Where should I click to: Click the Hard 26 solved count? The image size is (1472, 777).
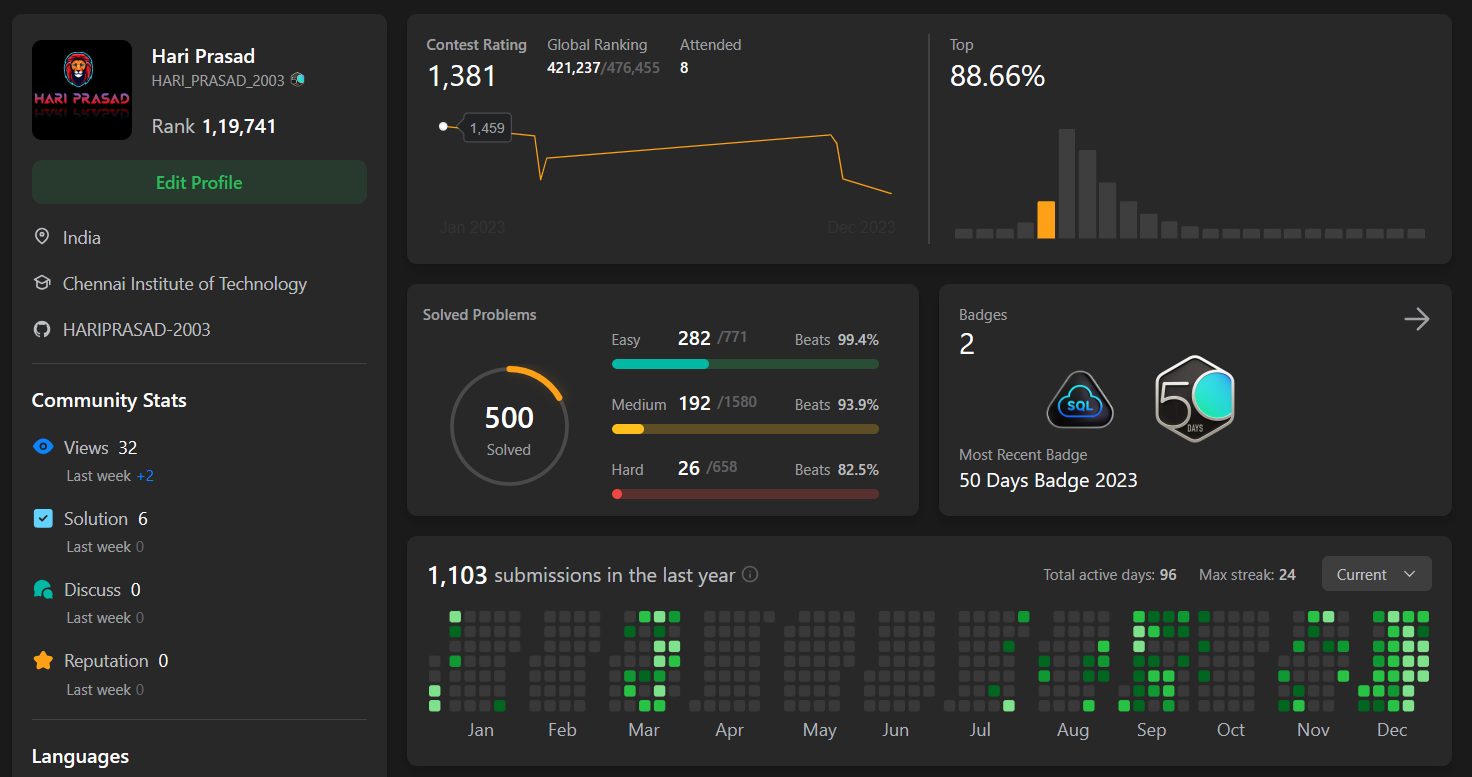click(689, 469)
